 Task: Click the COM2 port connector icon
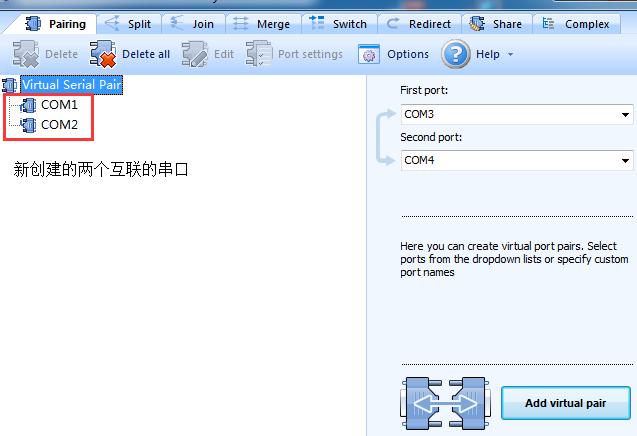[28, 125]
